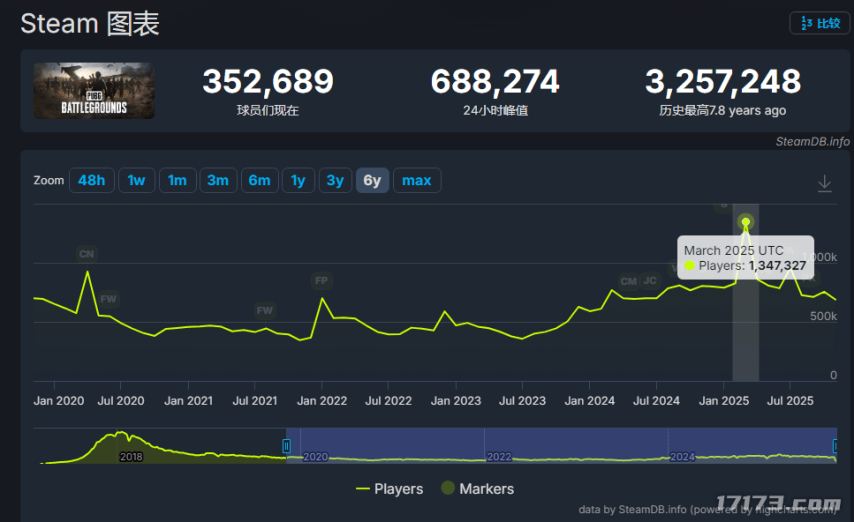Image resolution: width=854 pixels, height=522 pixels.
Task: Toggle the Players series in legend
Action: [389, 489]
